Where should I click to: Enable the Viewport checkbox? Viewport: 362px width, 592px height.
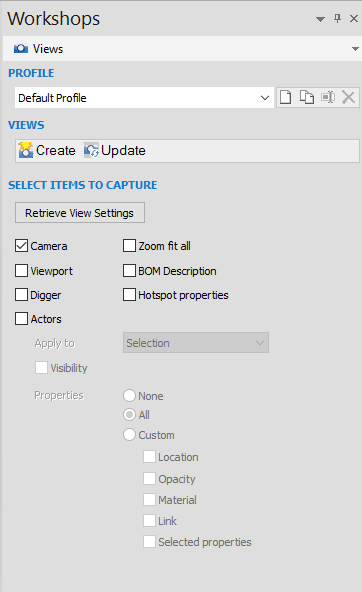(22, 271)
